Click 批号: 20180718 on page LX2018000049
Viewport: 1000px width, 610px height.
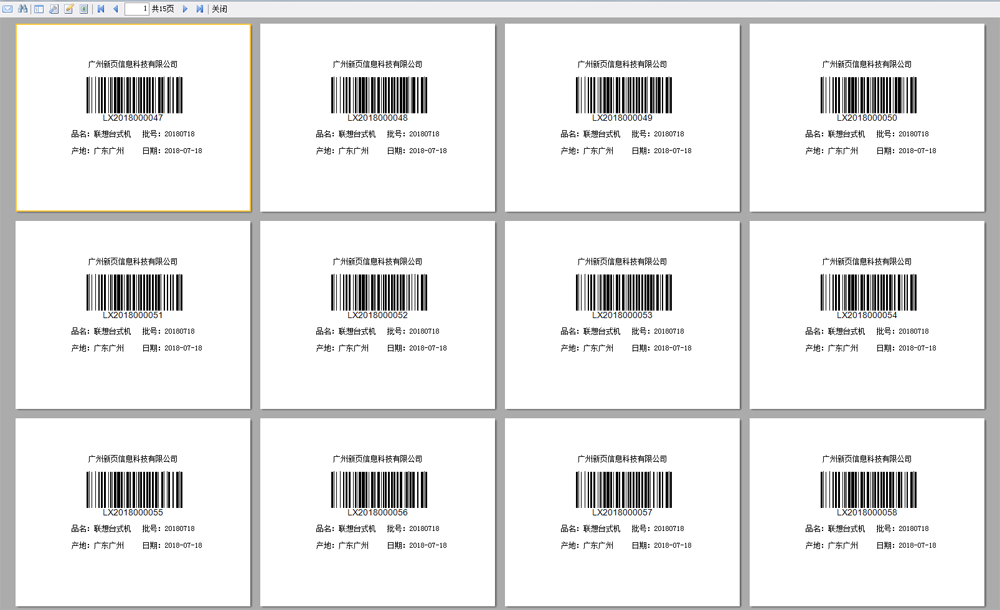658,134
